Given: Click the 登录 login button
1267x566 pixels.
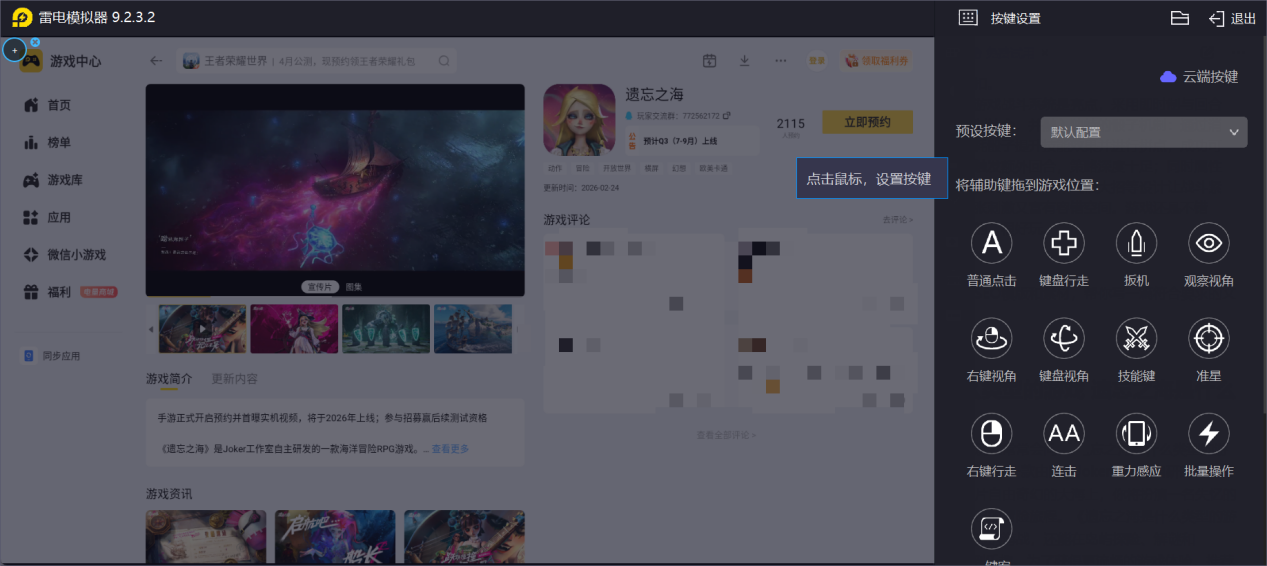Looking at the screenshot, I should [818, 61].
